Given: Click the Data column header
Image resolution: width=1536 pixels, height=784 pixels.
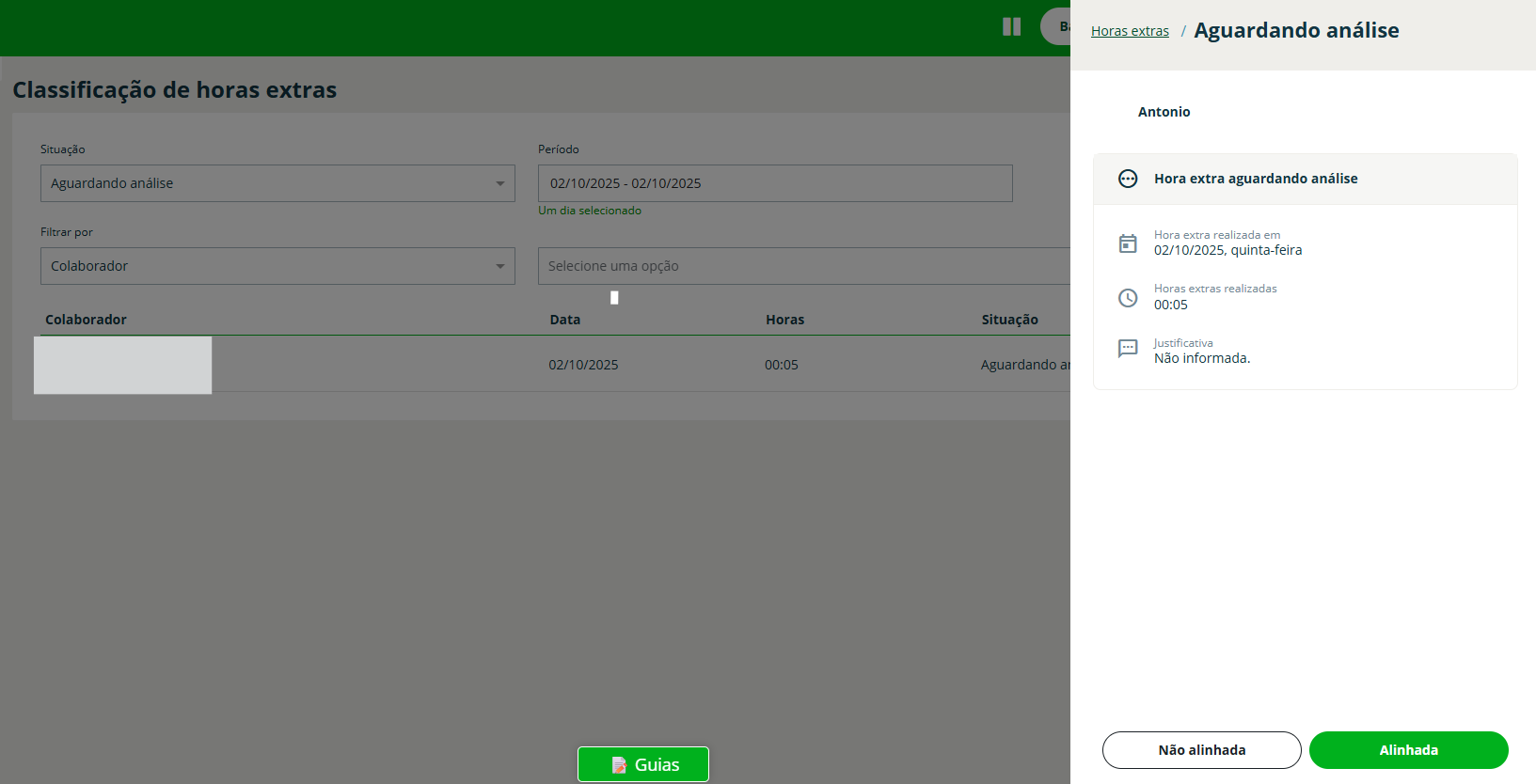Looking at the screenshot, I should coord(564,320).
